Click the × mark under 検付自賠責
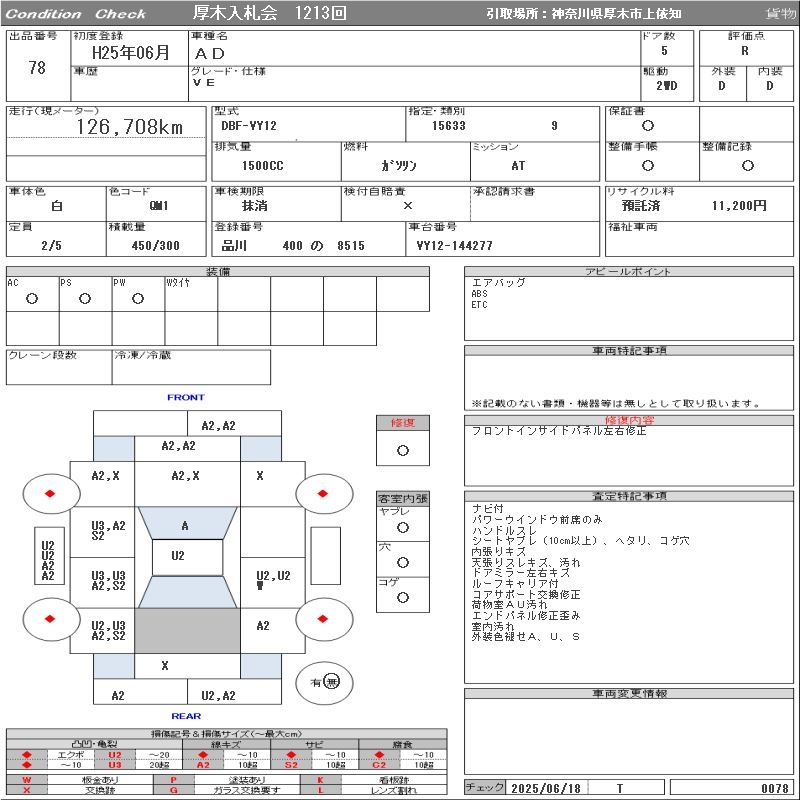 click(x=408, y=206)
